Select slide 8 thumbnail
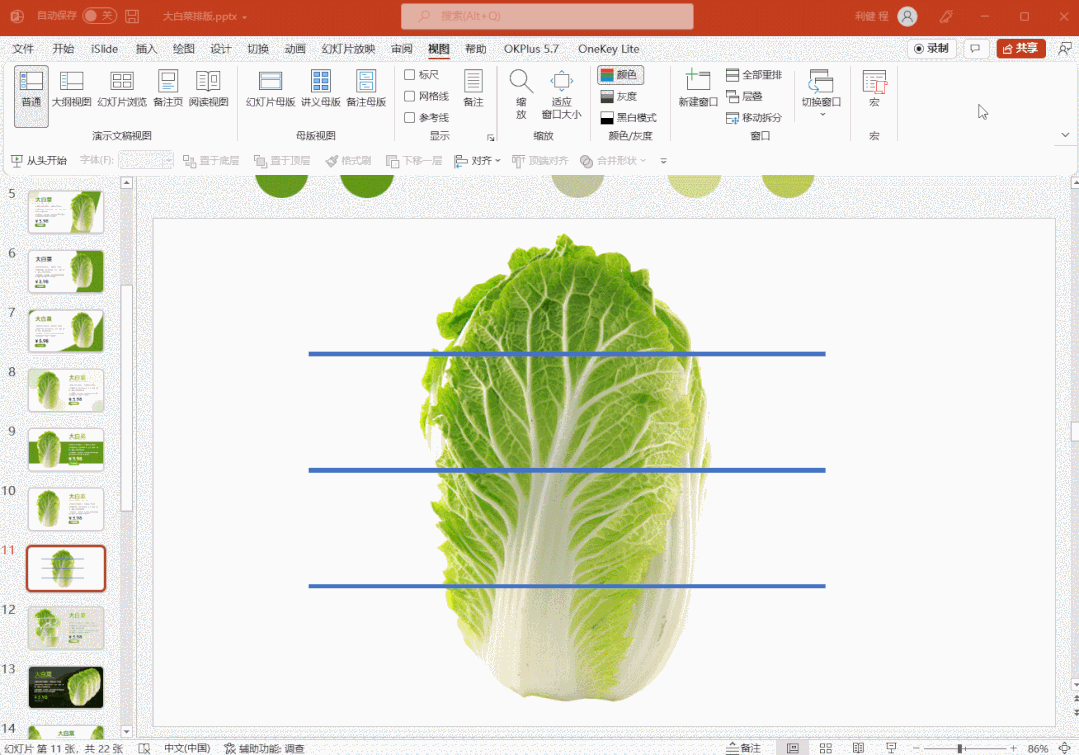 66,390
